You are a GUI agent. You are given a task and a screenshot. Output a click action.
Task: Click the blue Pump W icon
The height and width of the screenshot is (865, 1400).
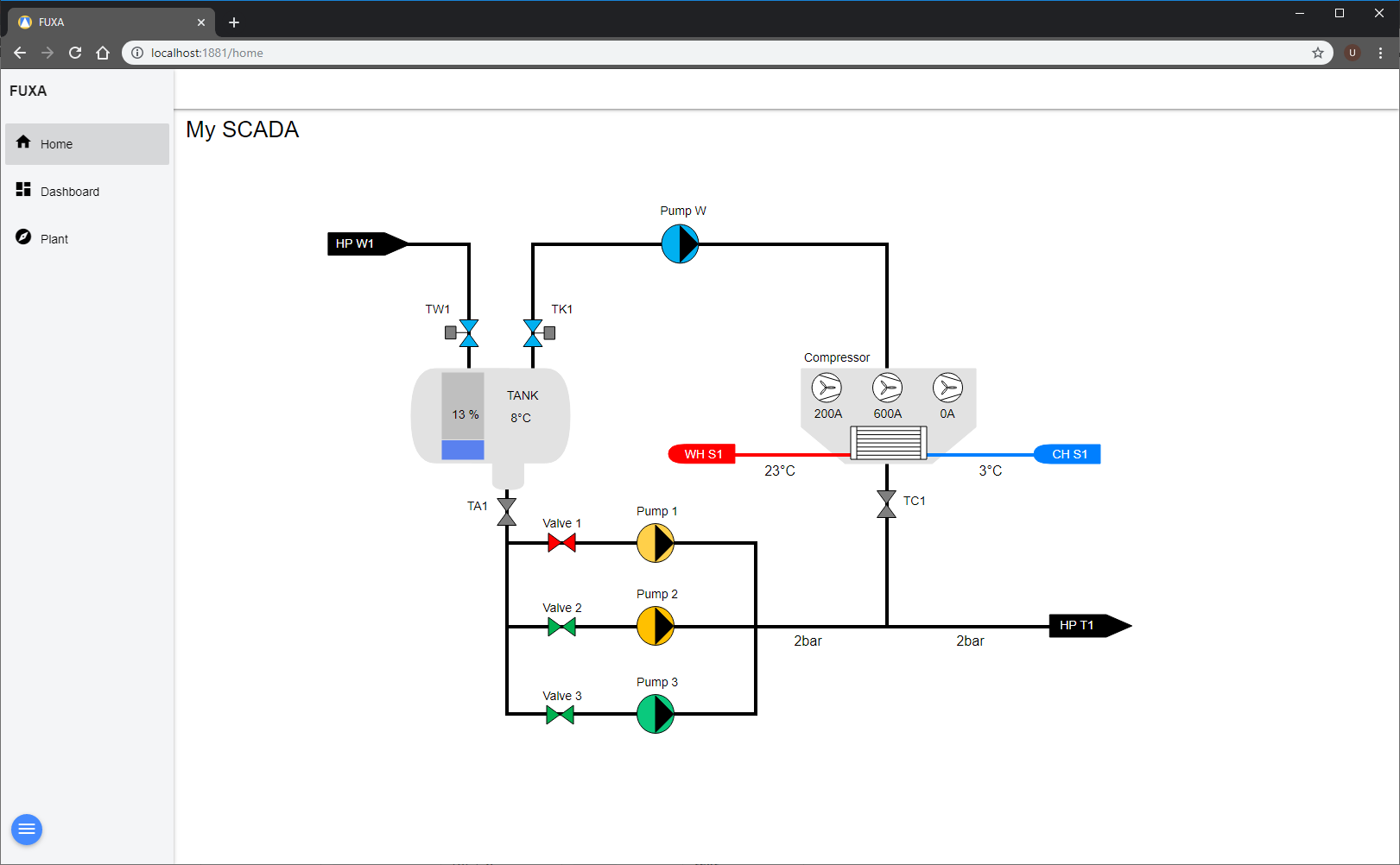pyautogui.click(x=680, y=244)
